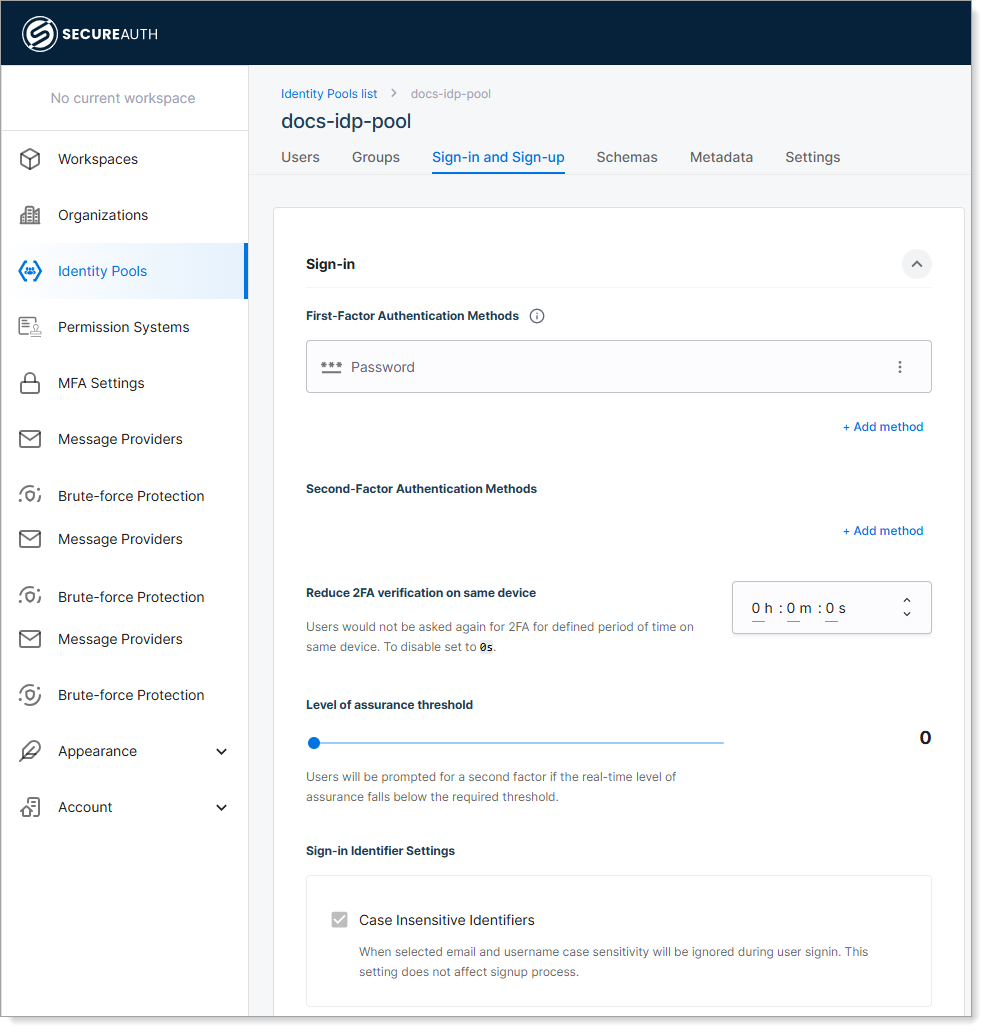Open the Schemas tab
Viewport: 987px width, 1032px height.
click(627, 157)
